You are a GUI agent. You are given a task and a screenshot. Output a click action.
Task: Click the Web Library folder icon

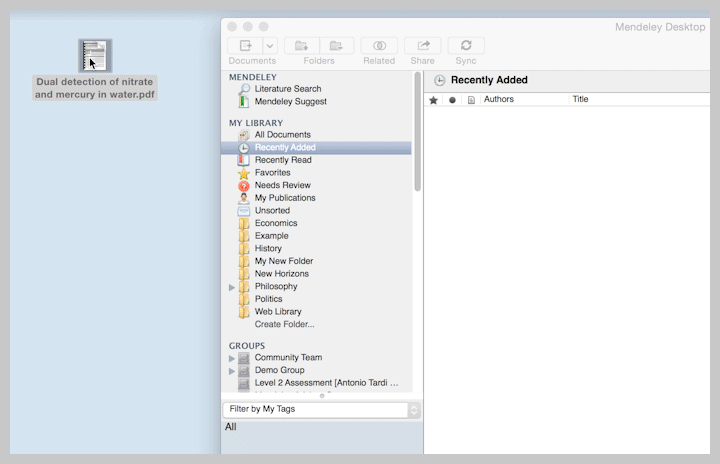tap(244, 312)
